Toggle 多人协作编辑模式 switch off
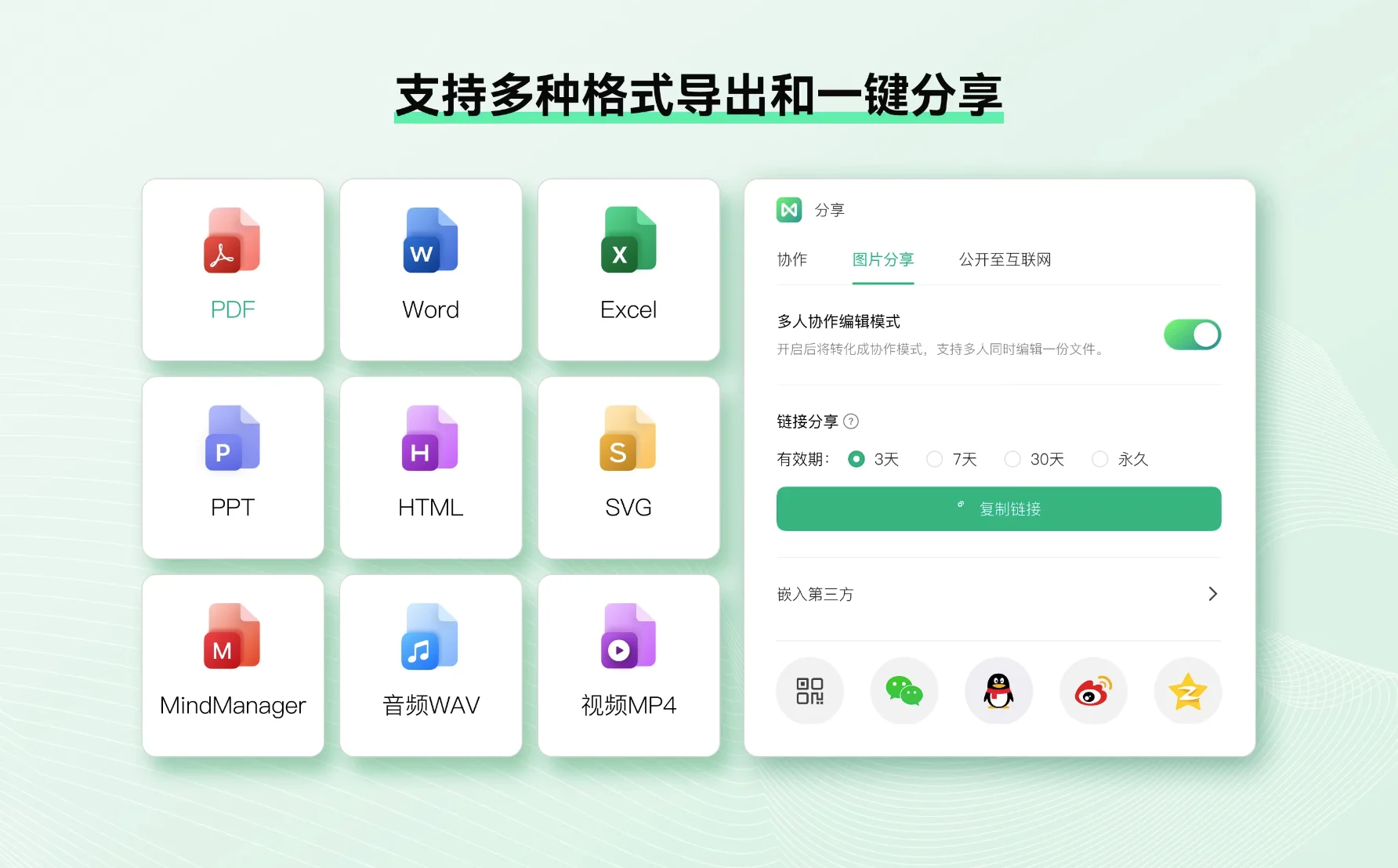Image resolution: width=1398 pixels, height=868 pixels. (x=1192, y=335)
